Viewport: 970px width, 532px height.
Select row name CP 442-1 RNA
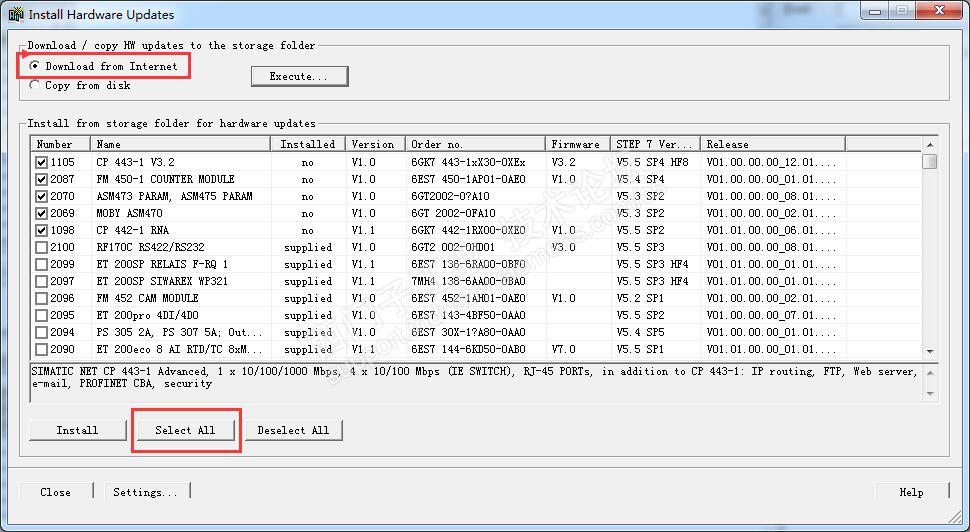tap(132, 230)
